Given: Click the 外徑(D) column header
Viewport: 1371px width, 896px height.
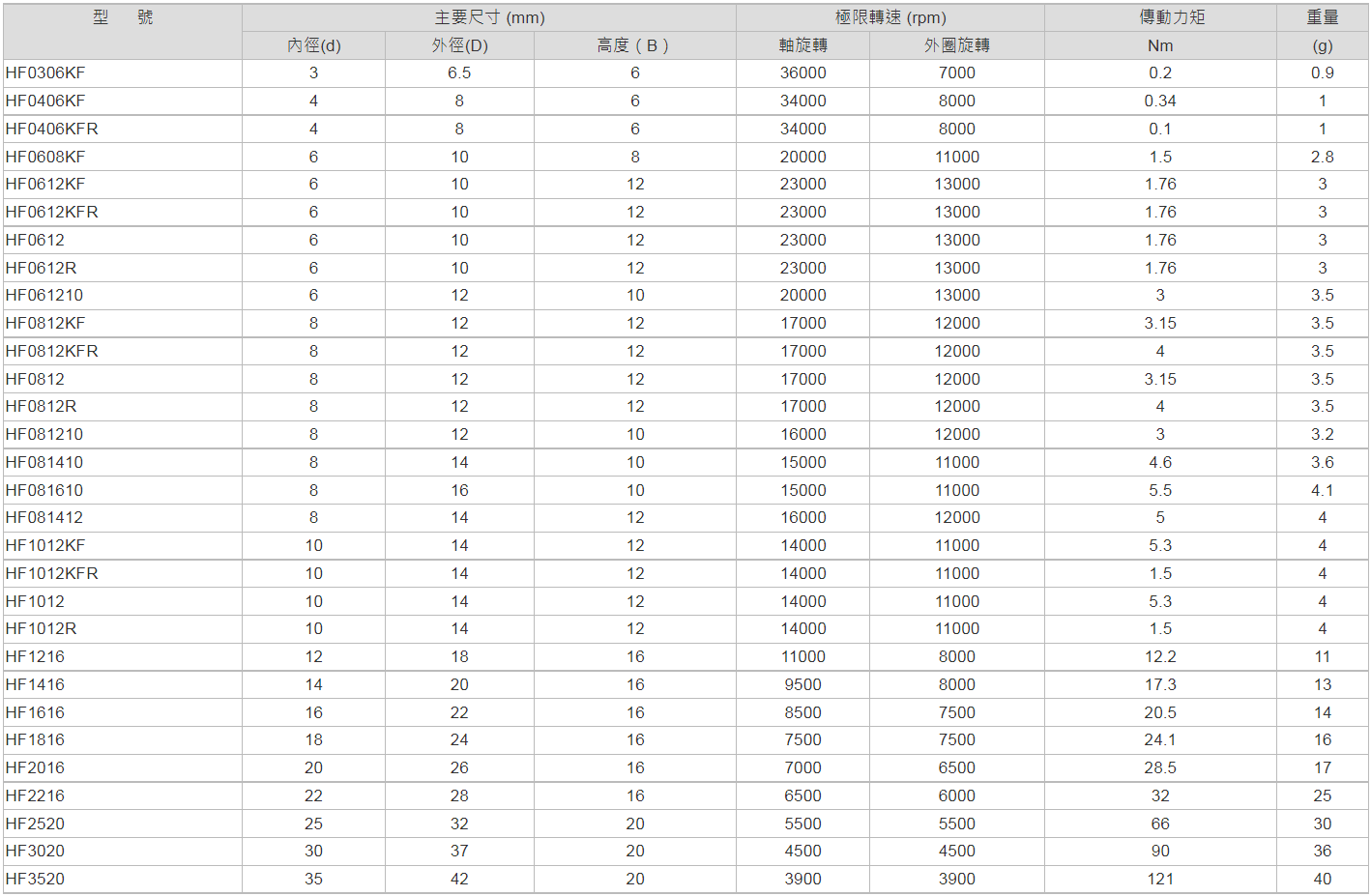Looking at the screenshot, I should click(x=459, y=45).
